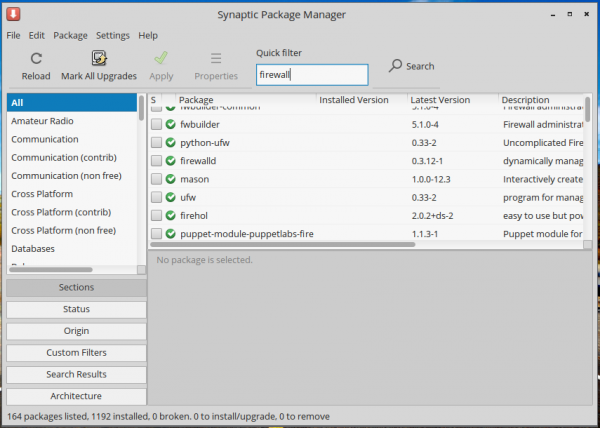Click the Apply checkmark icon
This screenshot has height=428, width=600.
click(x=161, y=58)
